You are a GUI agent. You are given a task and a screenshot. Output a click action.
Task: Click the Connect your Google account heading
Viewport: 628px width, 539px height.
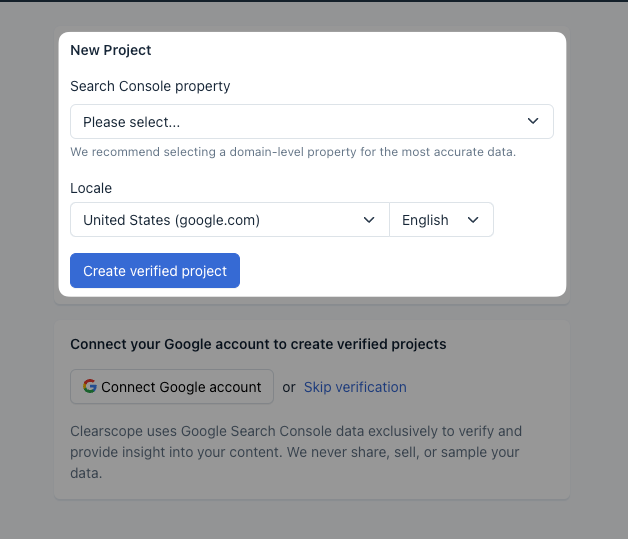tap(258, 344)
